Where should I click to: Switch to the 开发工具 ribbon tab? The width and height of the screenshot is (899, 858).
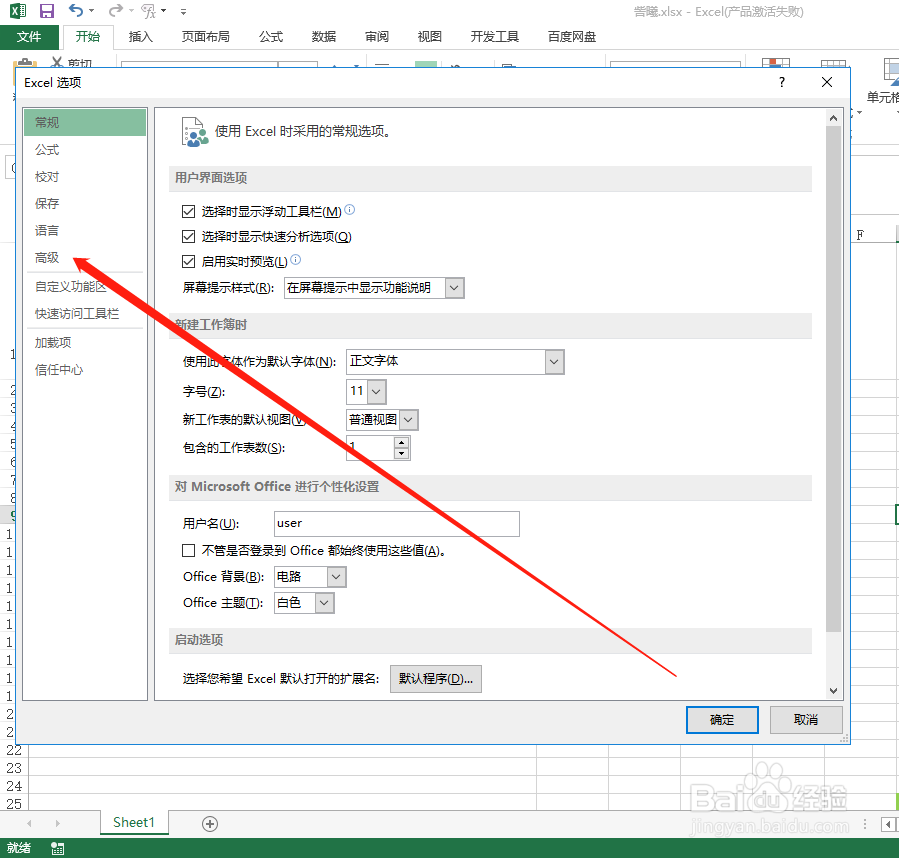493,36
